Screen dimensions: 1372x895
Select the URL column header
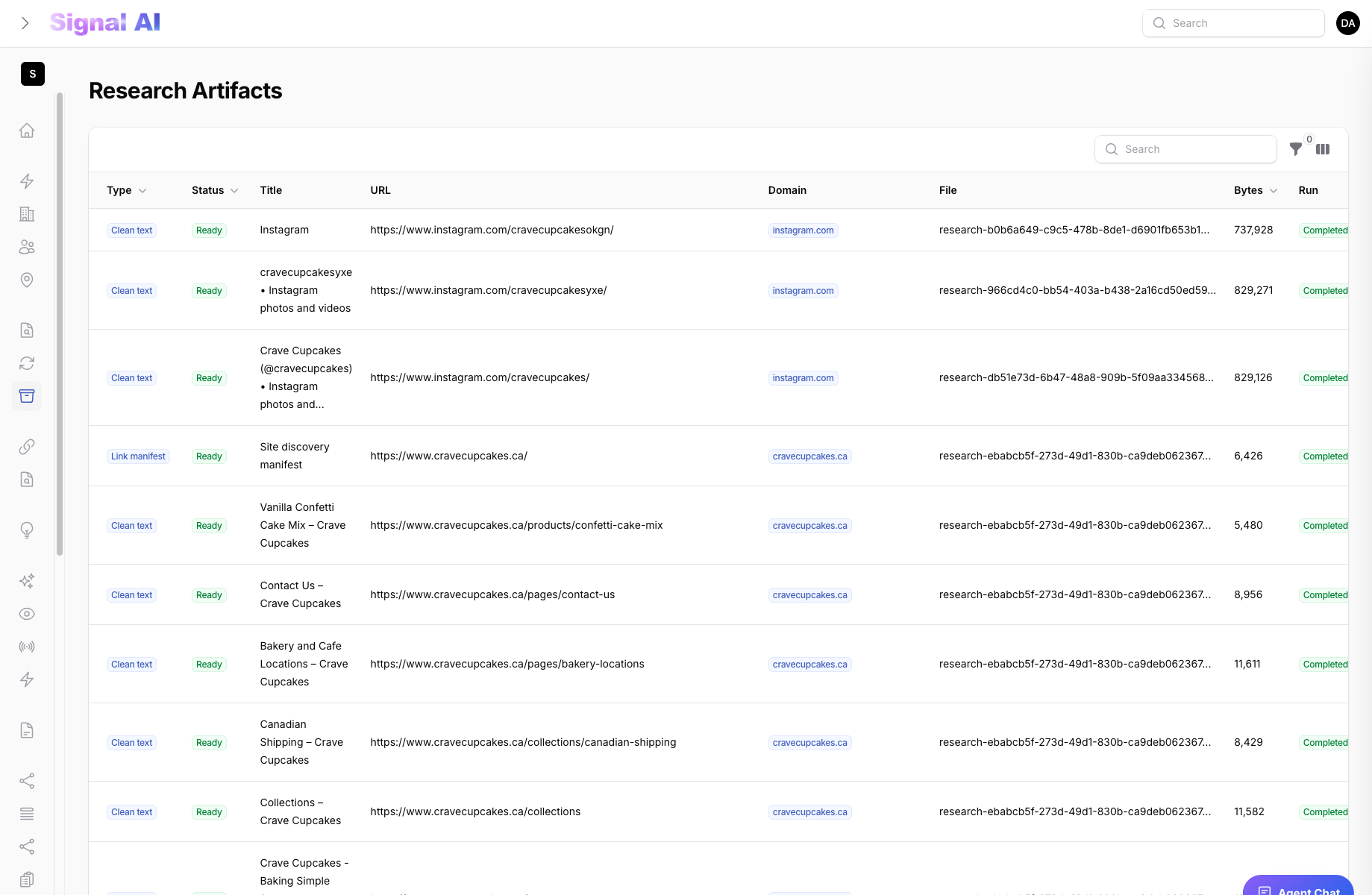tap(380, 190)
